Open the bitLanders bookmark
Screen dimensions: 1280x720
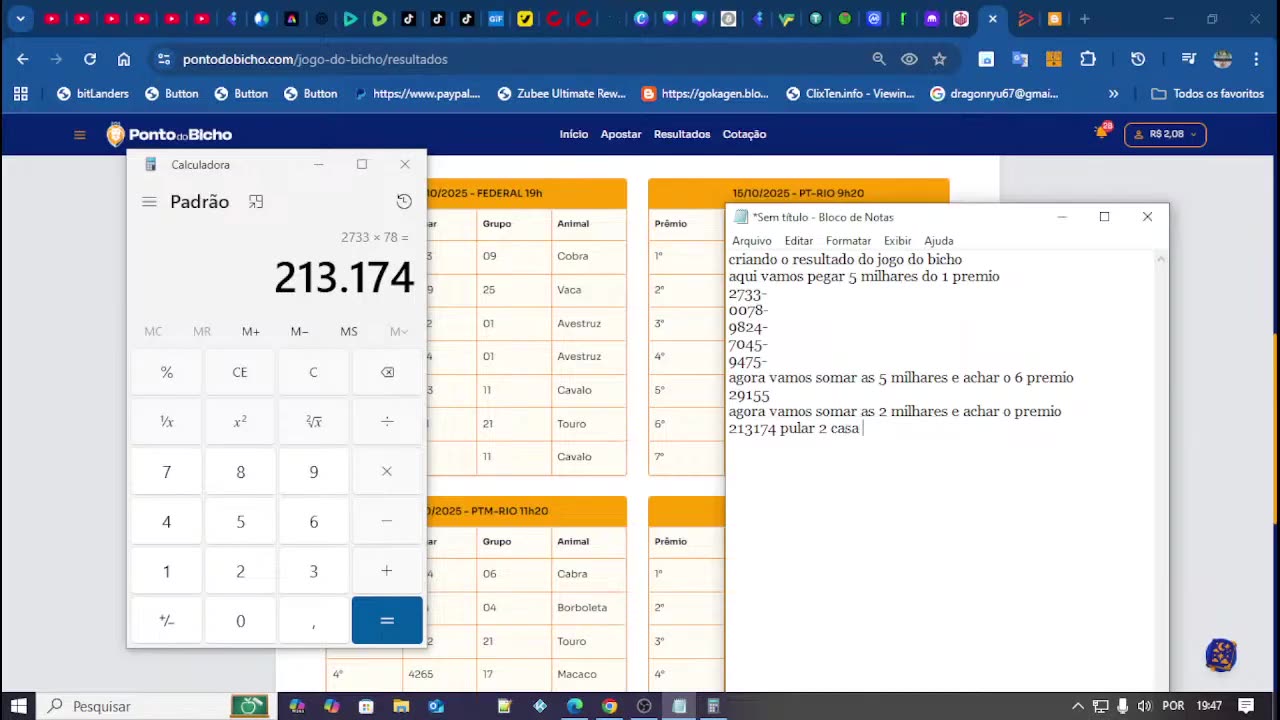pos(93,94)
